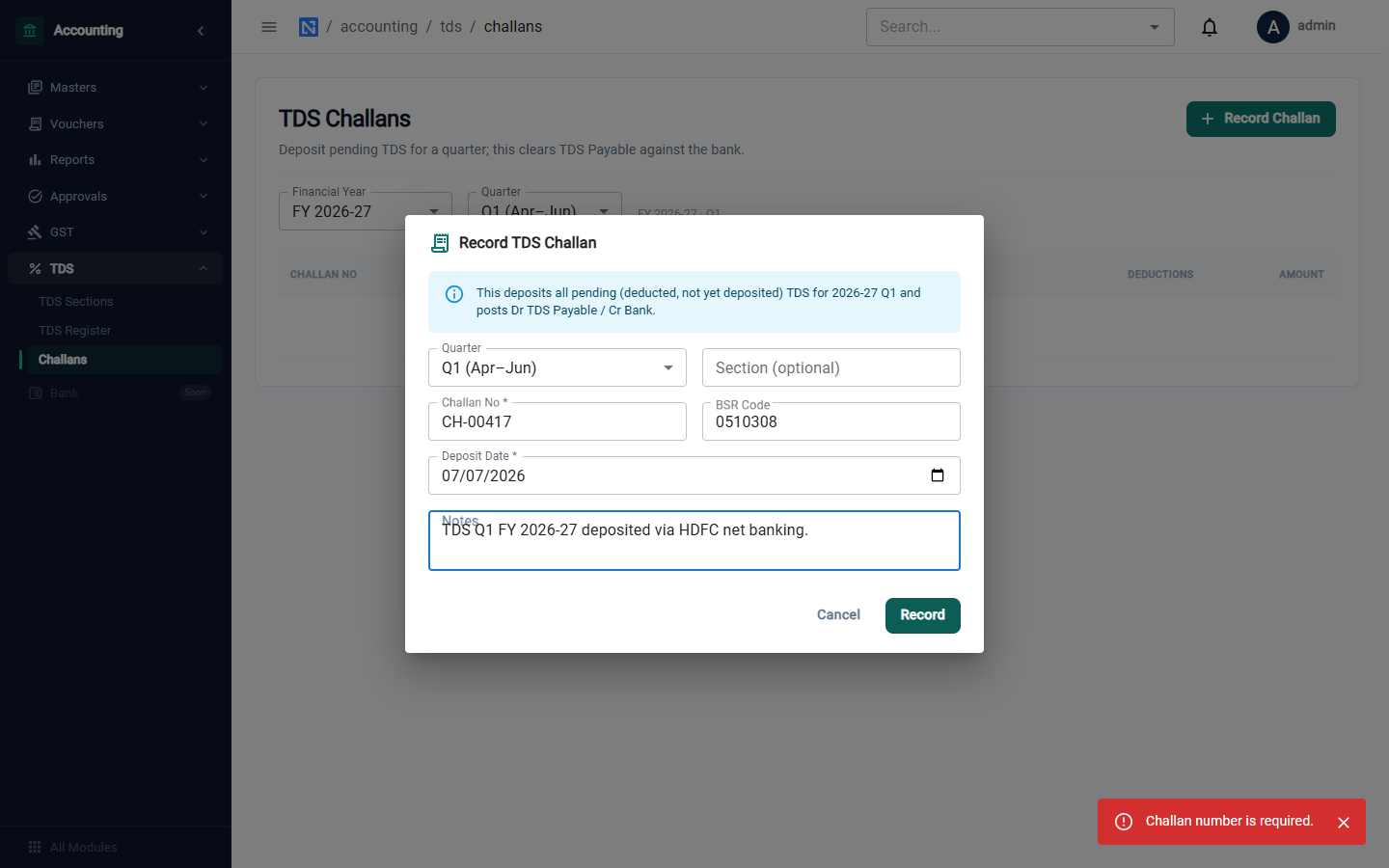Go to the accounting breadcrumb link
The width and height of the screenshot is (1389, 868).
(x=379, y=27)
